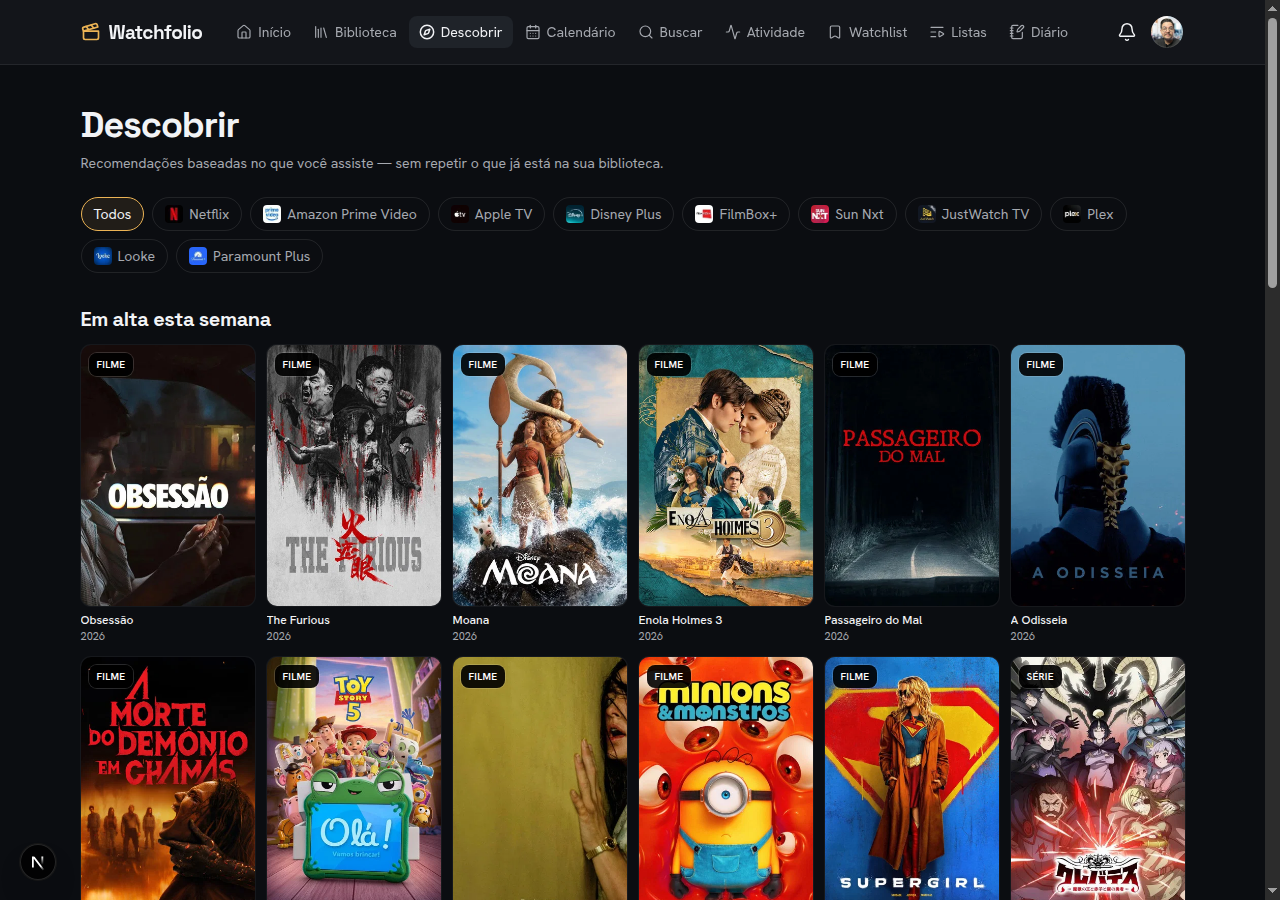The height and width of the screenshot is (900, 1280).
Task: Click the Plex logo icon
Action: coord(1072,214)
